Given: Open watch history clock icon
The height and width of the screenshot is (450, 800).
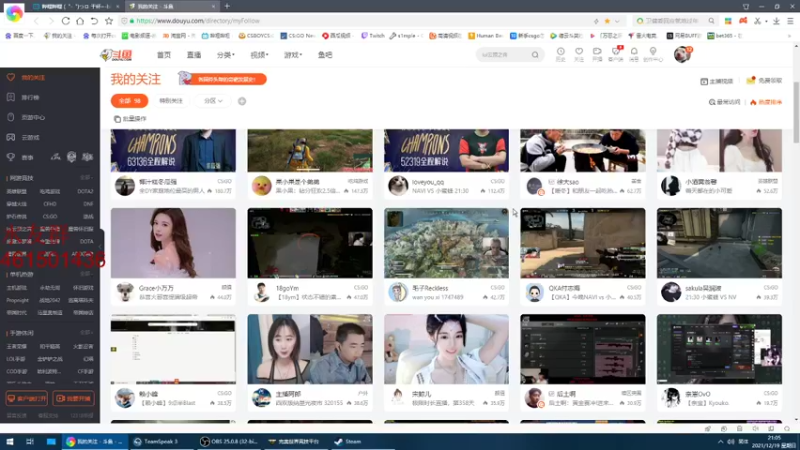Looking at the screenshot, I should pyautogui.click(x=560, y=54).
